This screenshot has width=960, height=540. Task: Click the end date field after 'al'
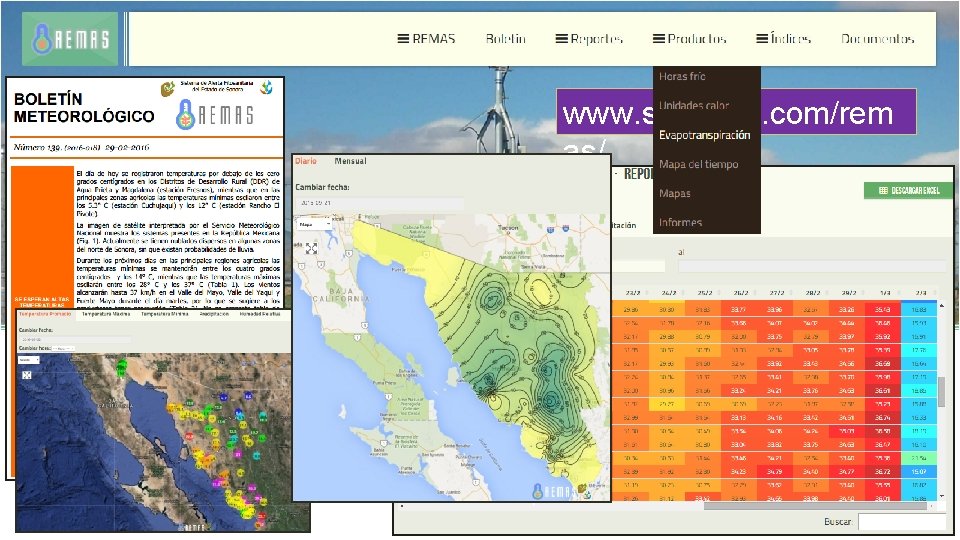[x=812, y=266]
